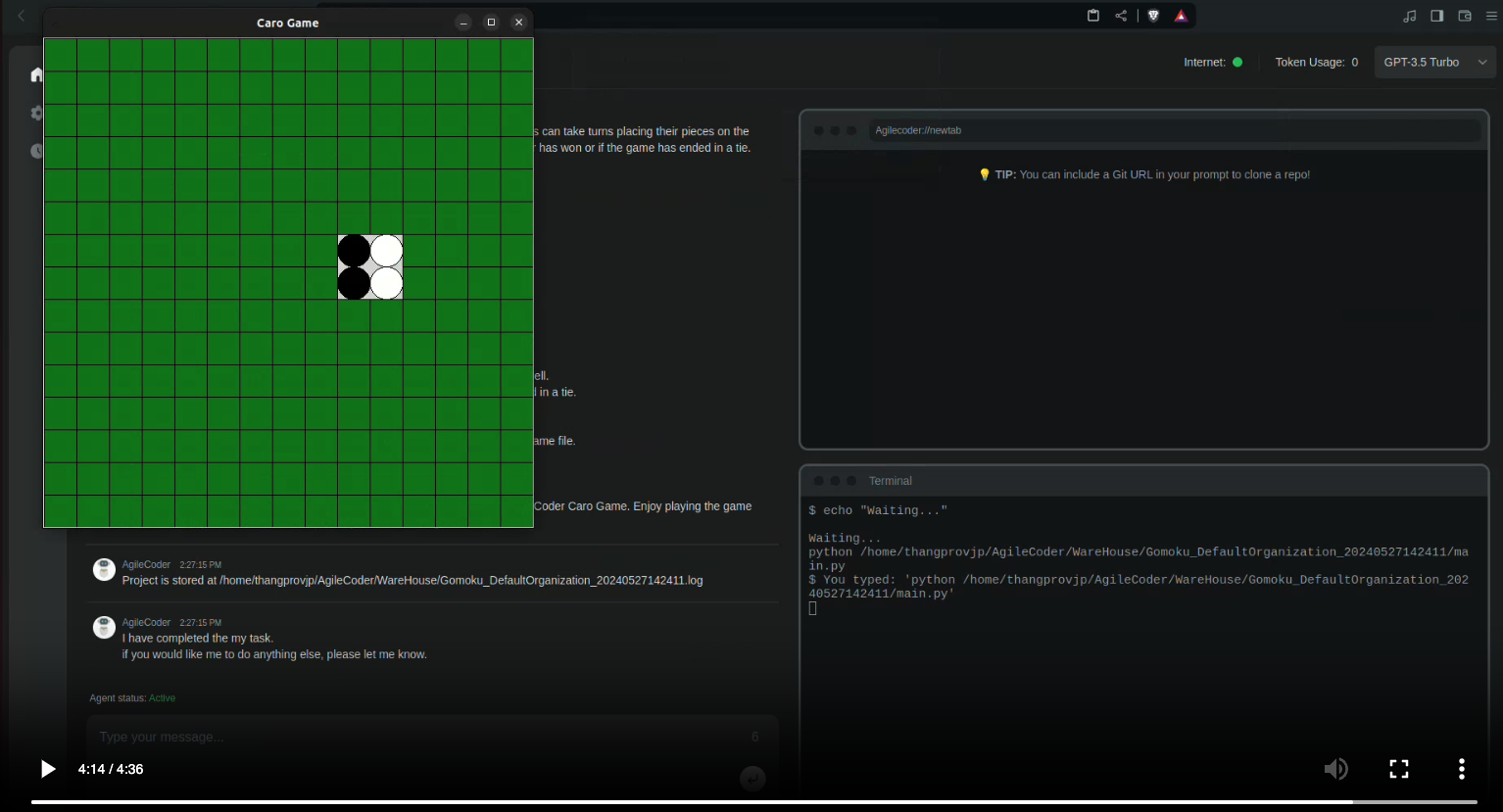Viewport: 1503px width, 812px height.
Task: Click AgileCoder avatar beside project stored message
Action: pos(104,569)
